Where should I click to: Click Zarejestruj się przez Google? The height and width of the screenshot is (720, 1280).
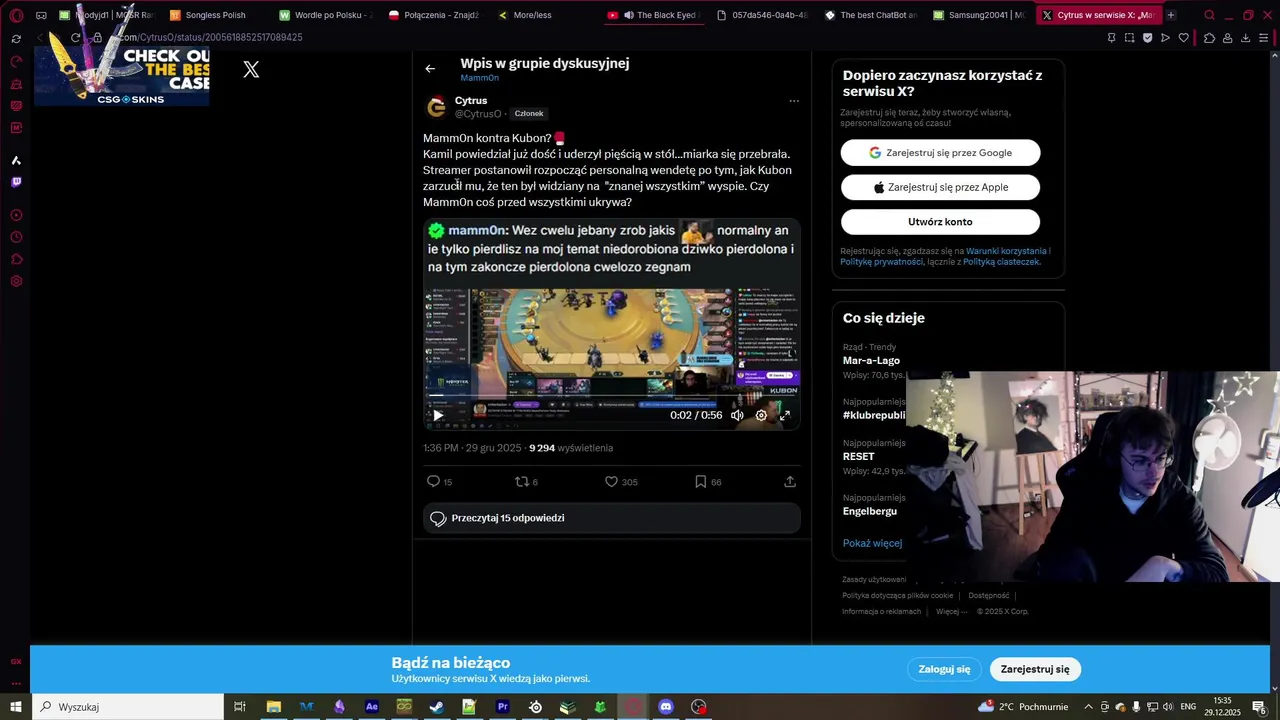click(x=940, y=153)
